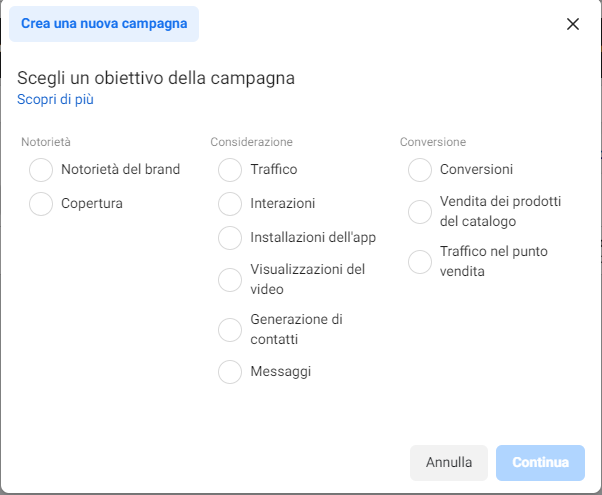Click the Interazioni label text
This screenshot has width=602, height=495.
click(283, 203)
